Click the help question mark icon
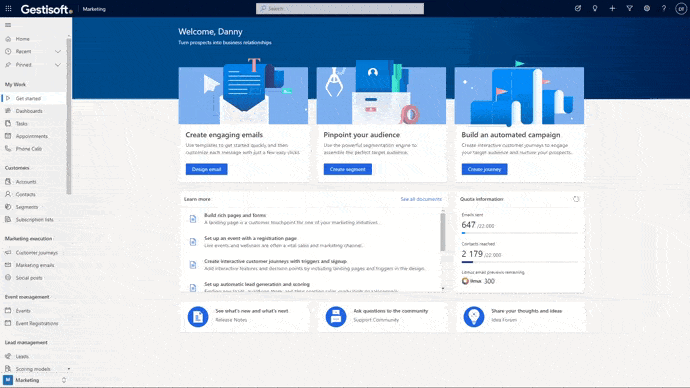This screenshot has height=388, width=690. [x=664, y=8]
